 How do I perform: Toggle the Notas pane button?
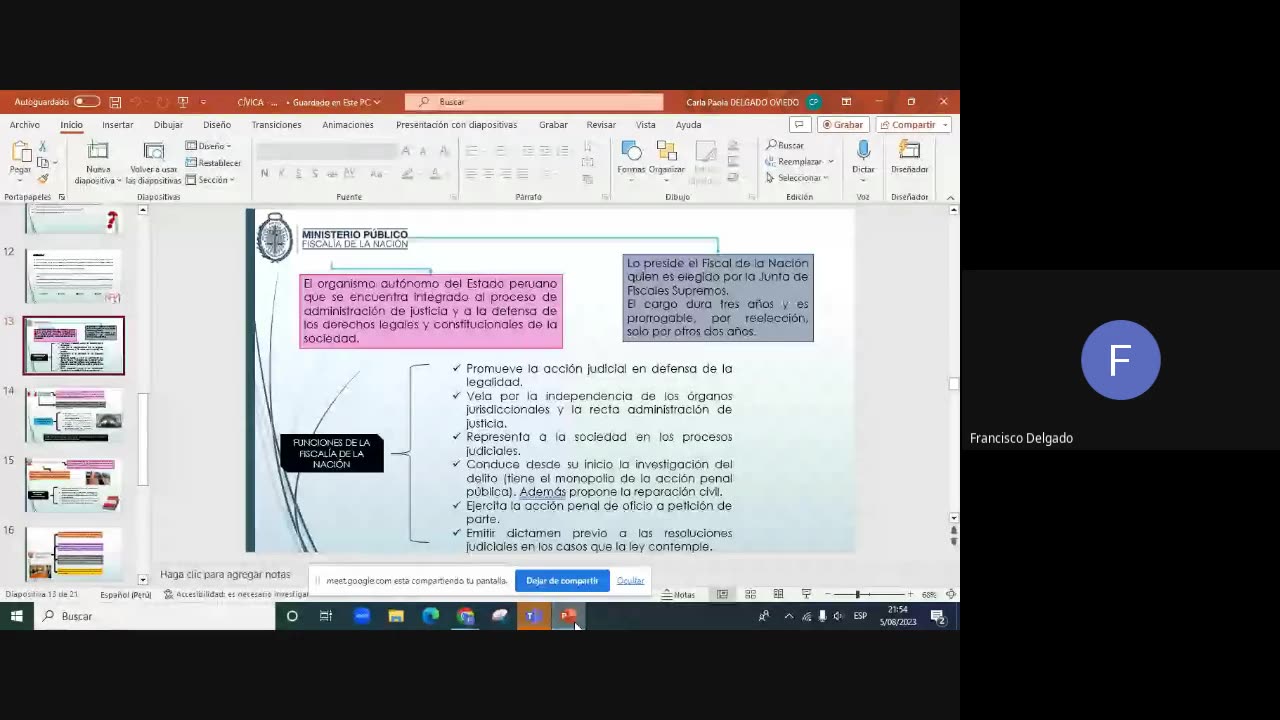678,595
